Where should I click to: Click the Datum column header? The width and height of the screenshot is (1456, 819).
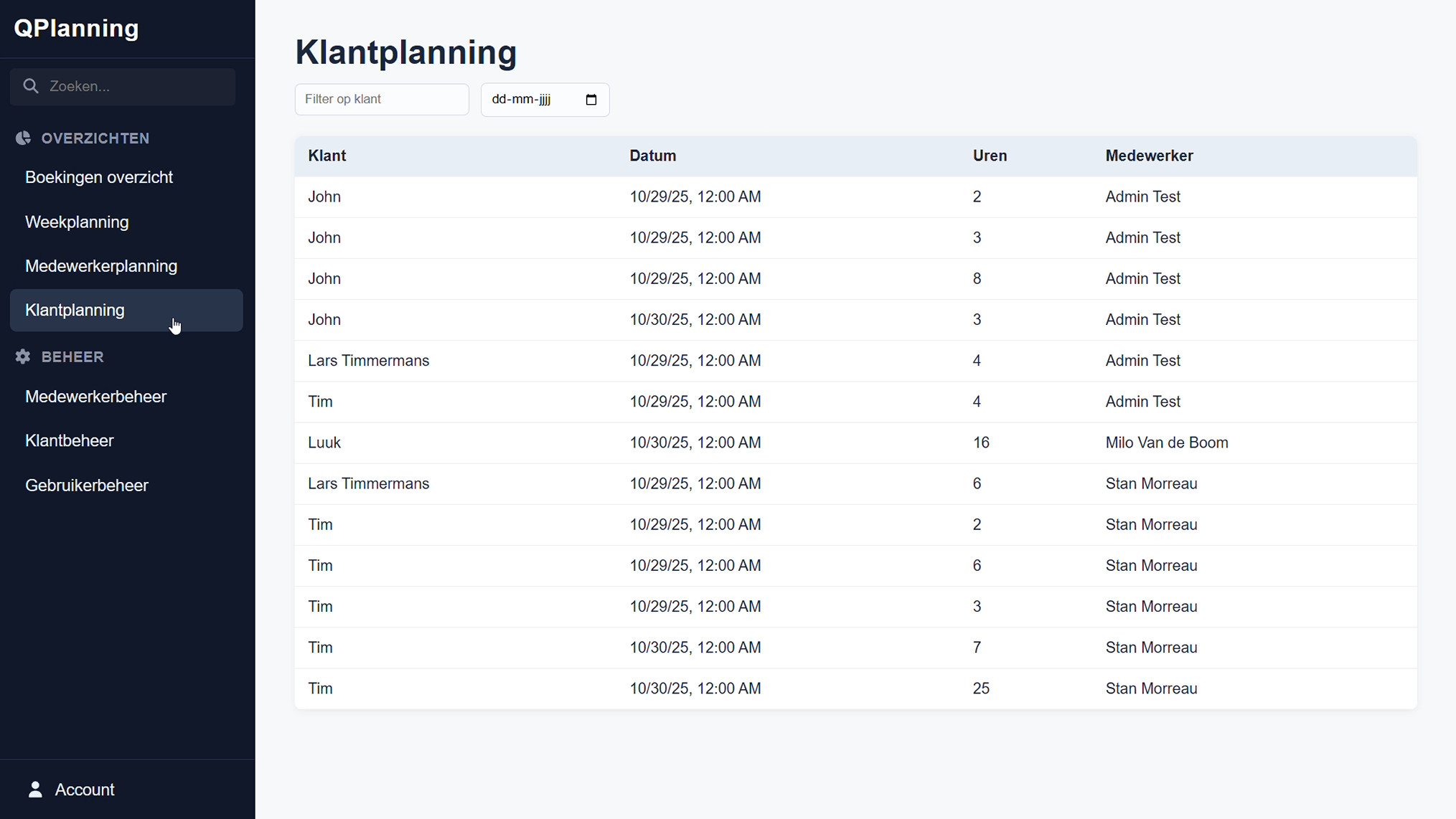[653, 156]
